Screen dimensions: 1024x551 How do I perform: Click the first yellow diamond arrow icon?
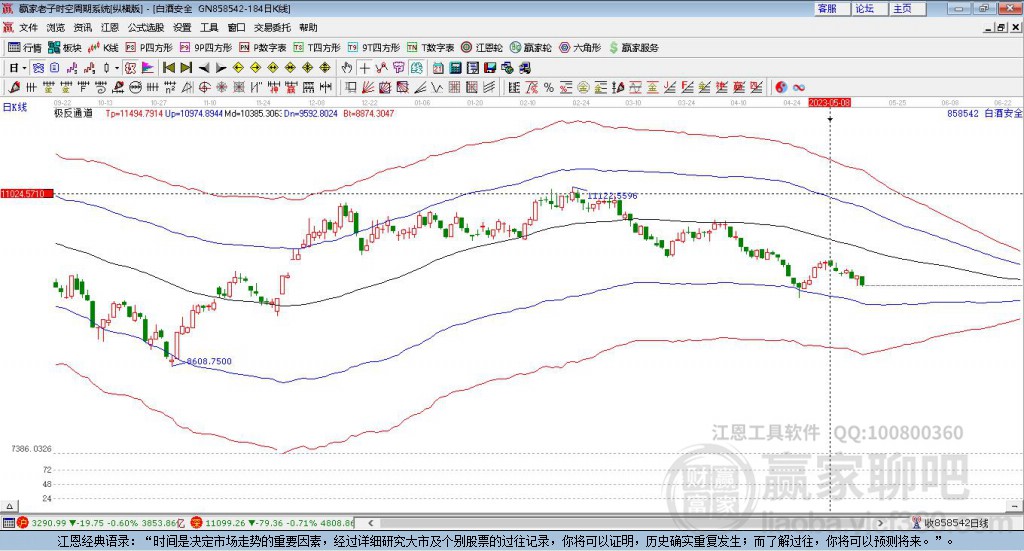click(x=238, y=68)
